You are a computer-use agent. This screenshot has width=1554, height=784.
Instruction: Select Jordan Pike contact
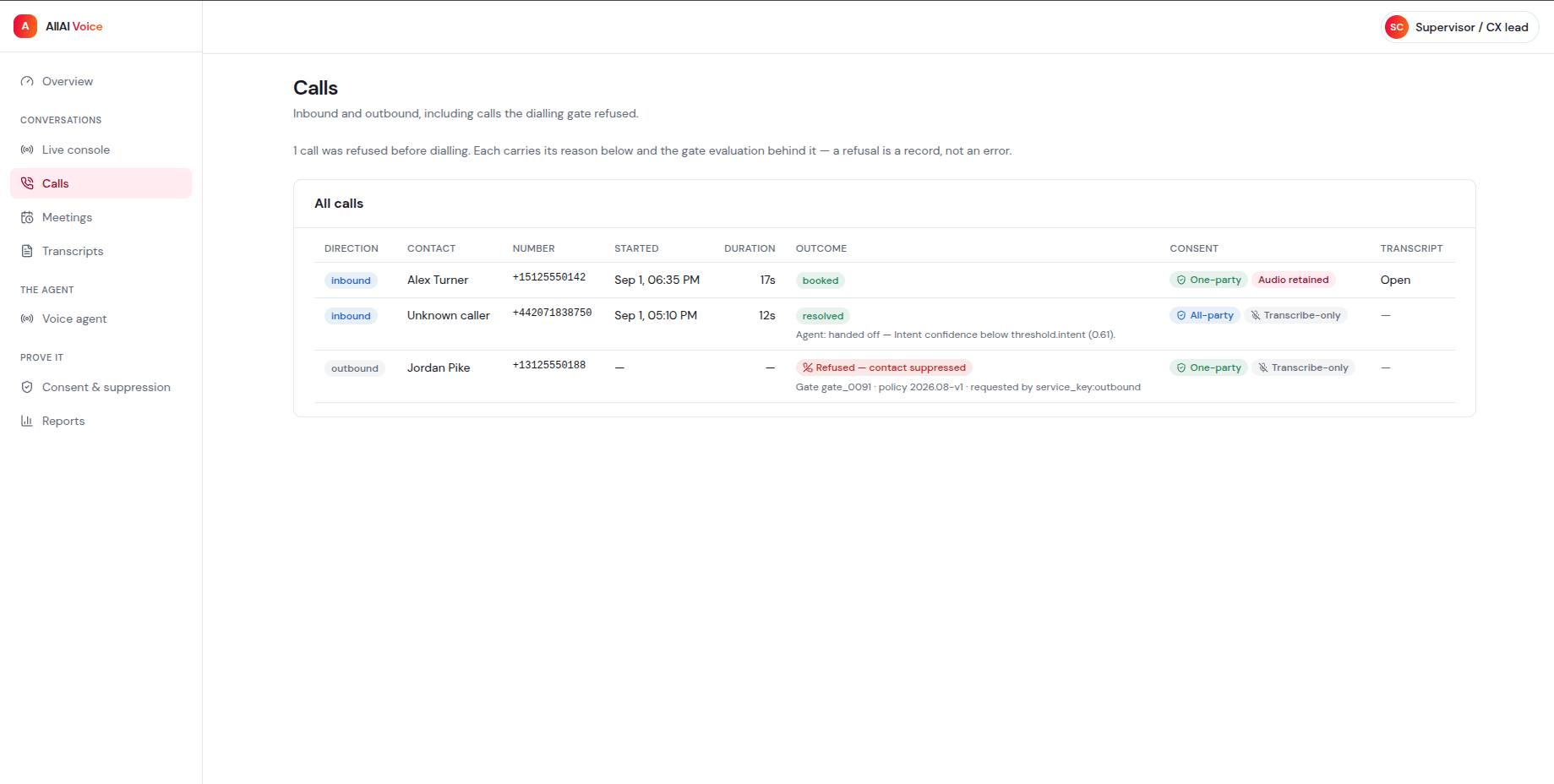pos(439,367)
